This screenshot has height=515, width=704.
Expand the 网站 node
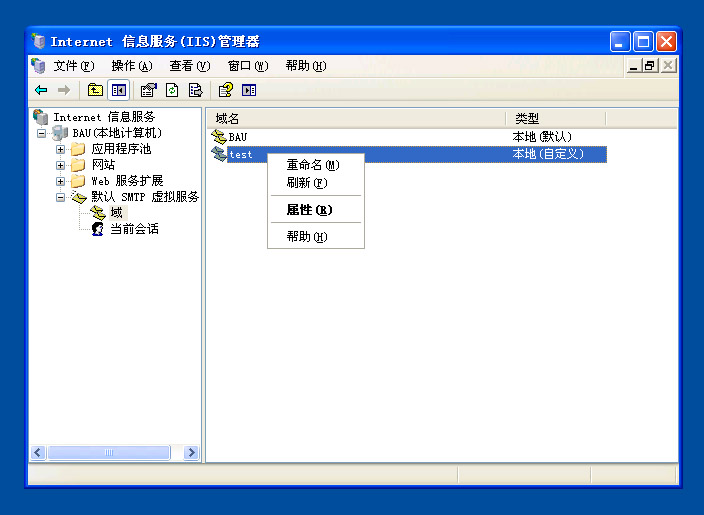(60, 165)
